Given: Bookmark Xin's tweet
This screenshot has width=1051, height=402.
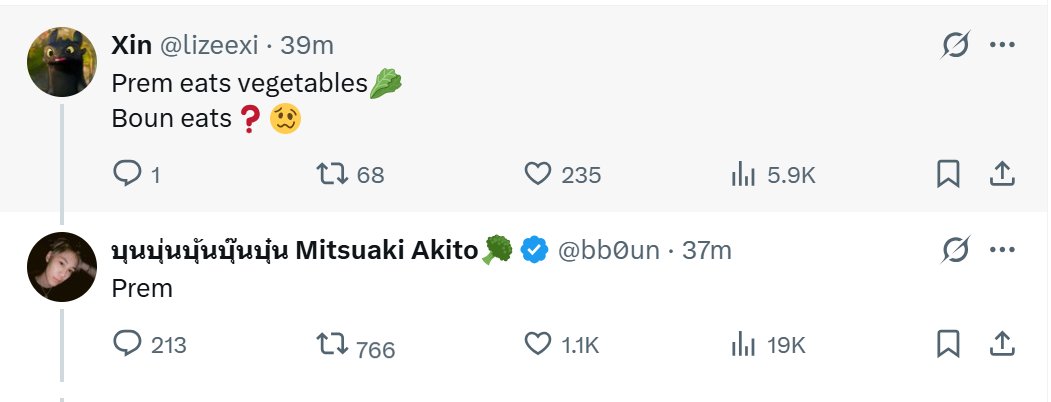Looking at the screenshot, I should pyautogui.click(x=948, y=174).
